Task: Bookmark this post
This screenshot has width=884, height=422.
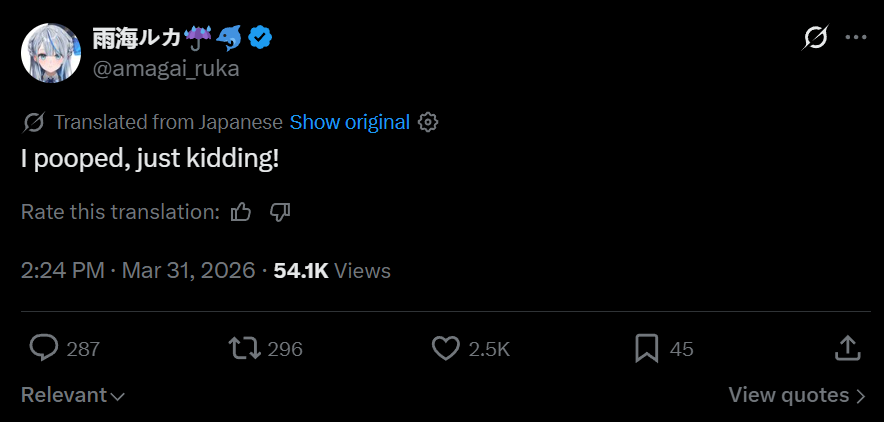Action: [x=646, y=348]
